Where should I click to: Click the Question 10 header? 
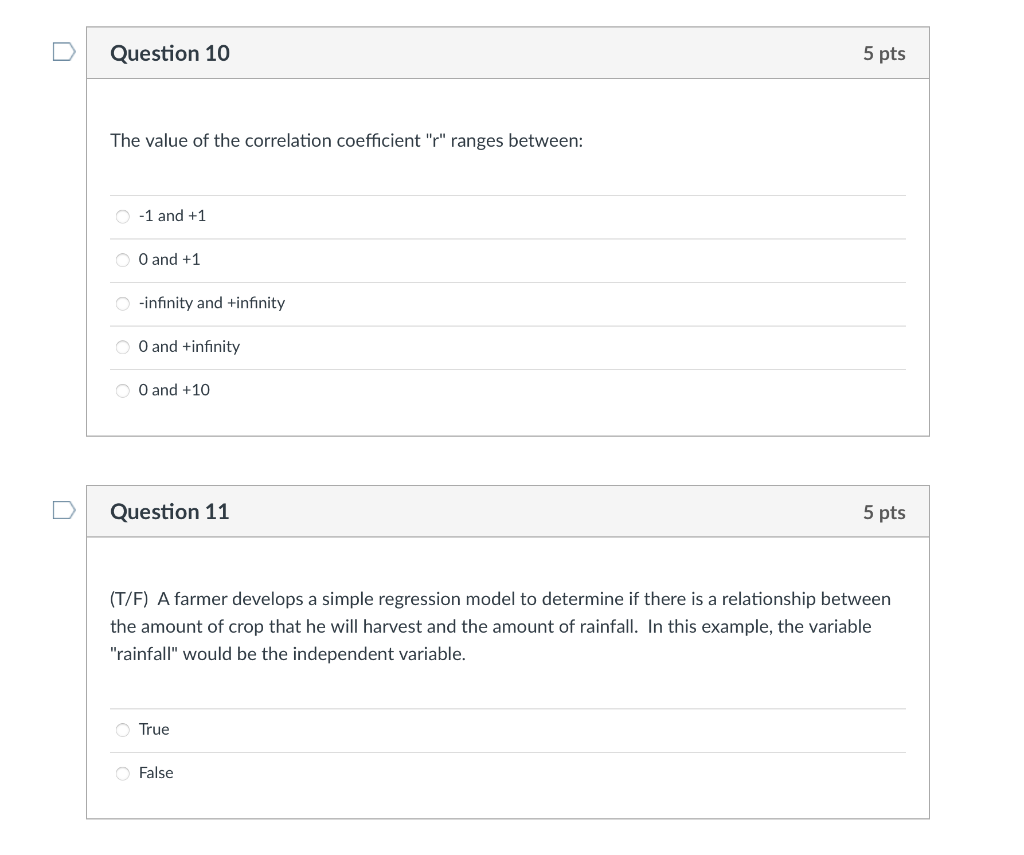click(169, 53)
